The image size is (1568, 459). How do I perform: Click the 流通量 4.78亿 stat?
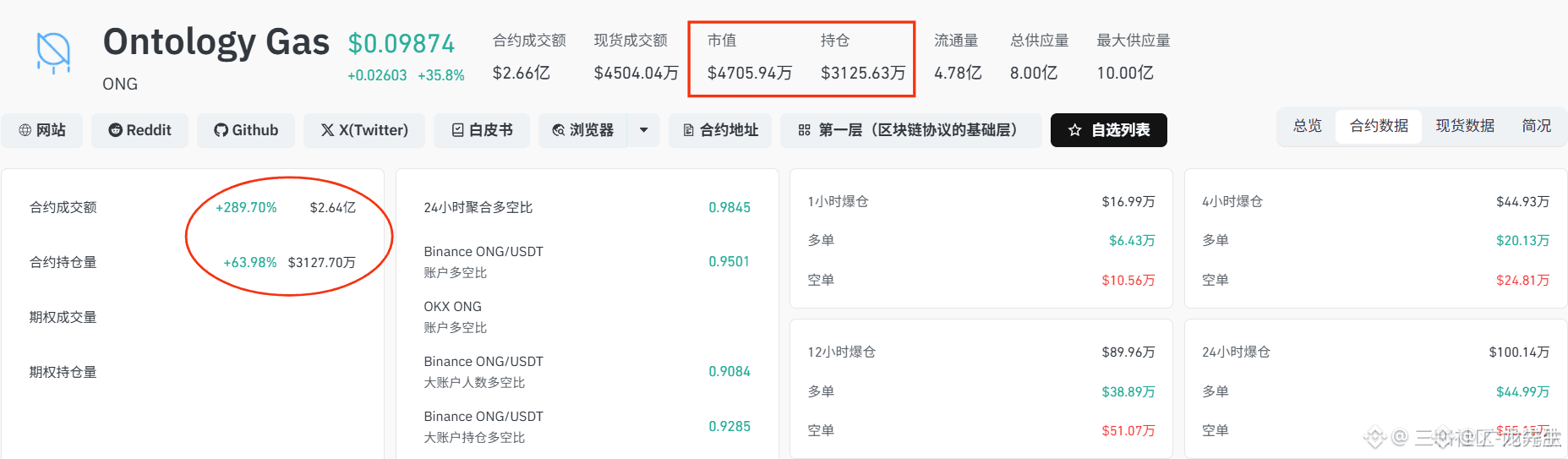(x=958, y=57)
